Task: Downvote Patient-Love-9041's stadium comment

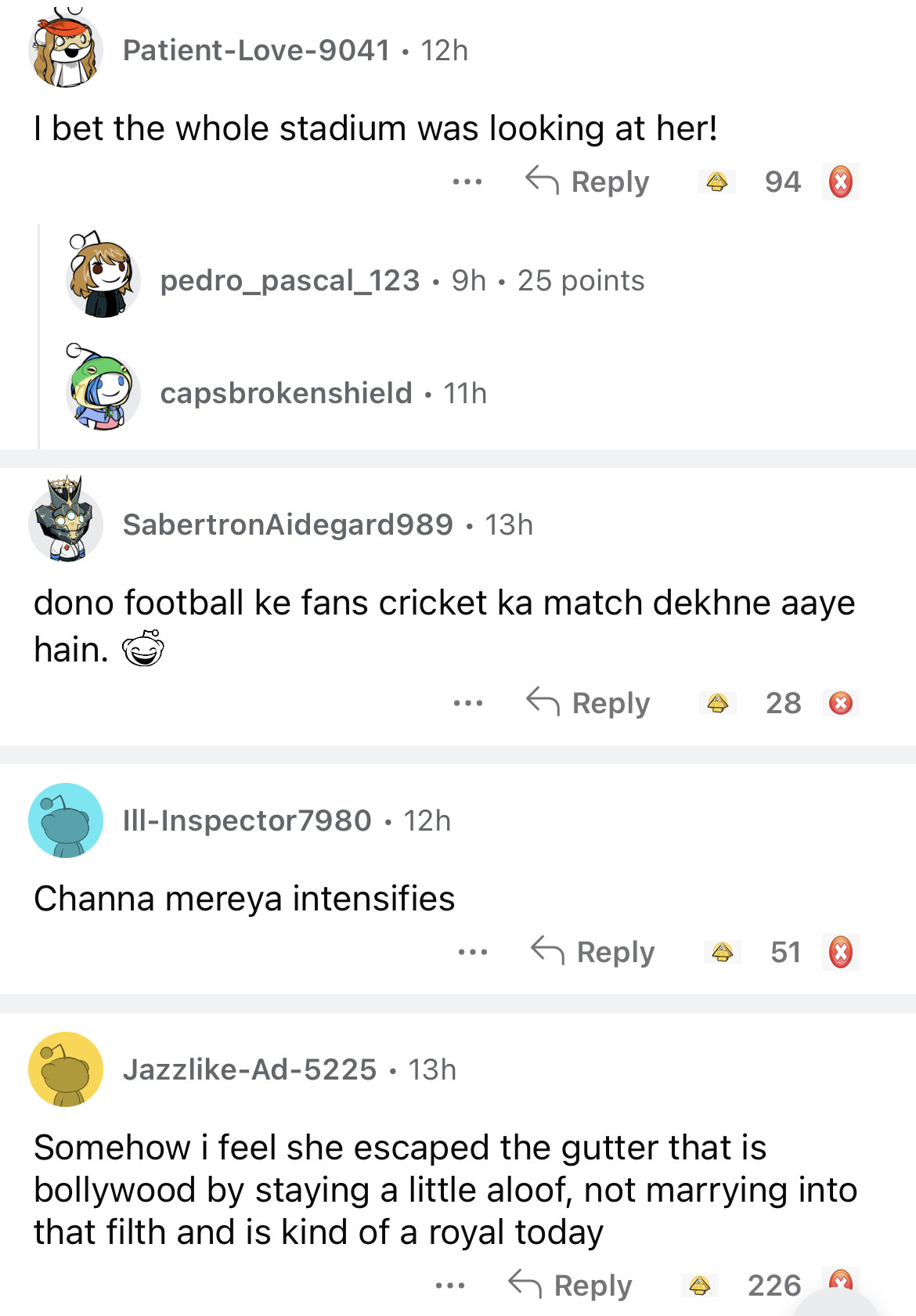Action: 840,182
